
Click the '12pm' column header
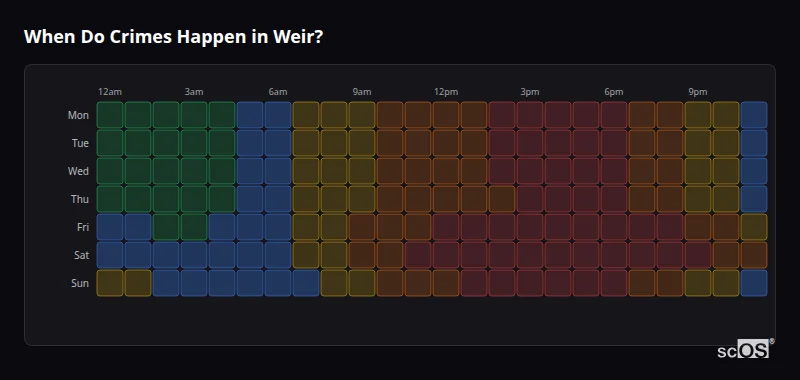coord(446,92)
